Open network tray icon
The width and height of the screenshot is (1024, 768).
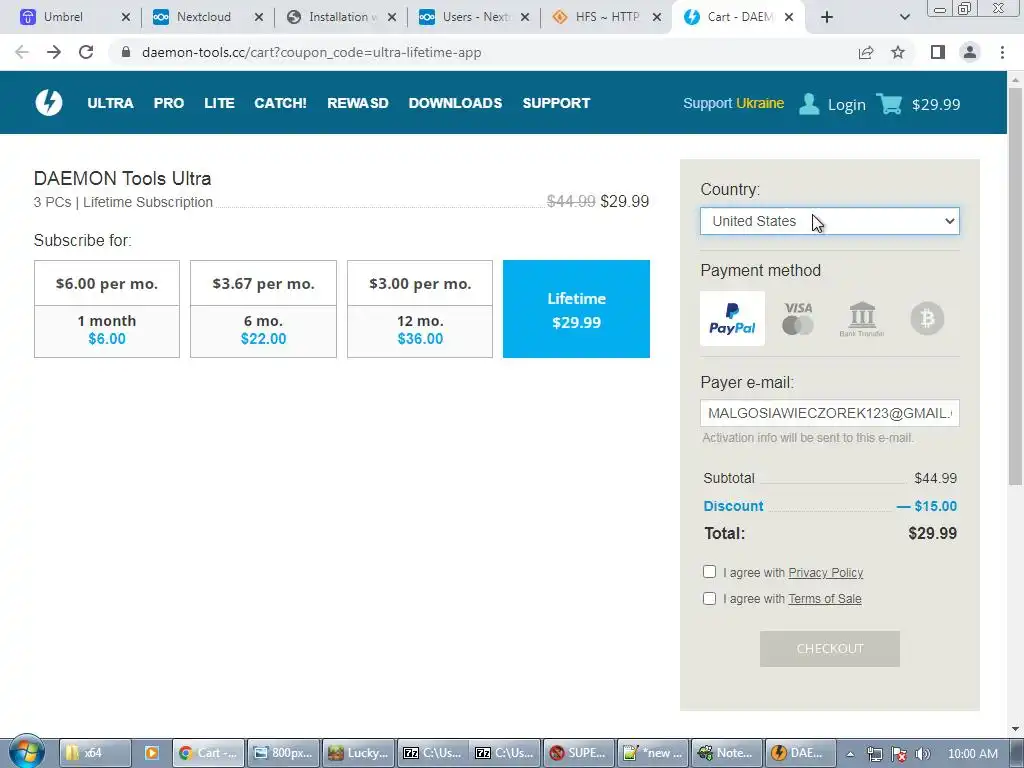874,754
